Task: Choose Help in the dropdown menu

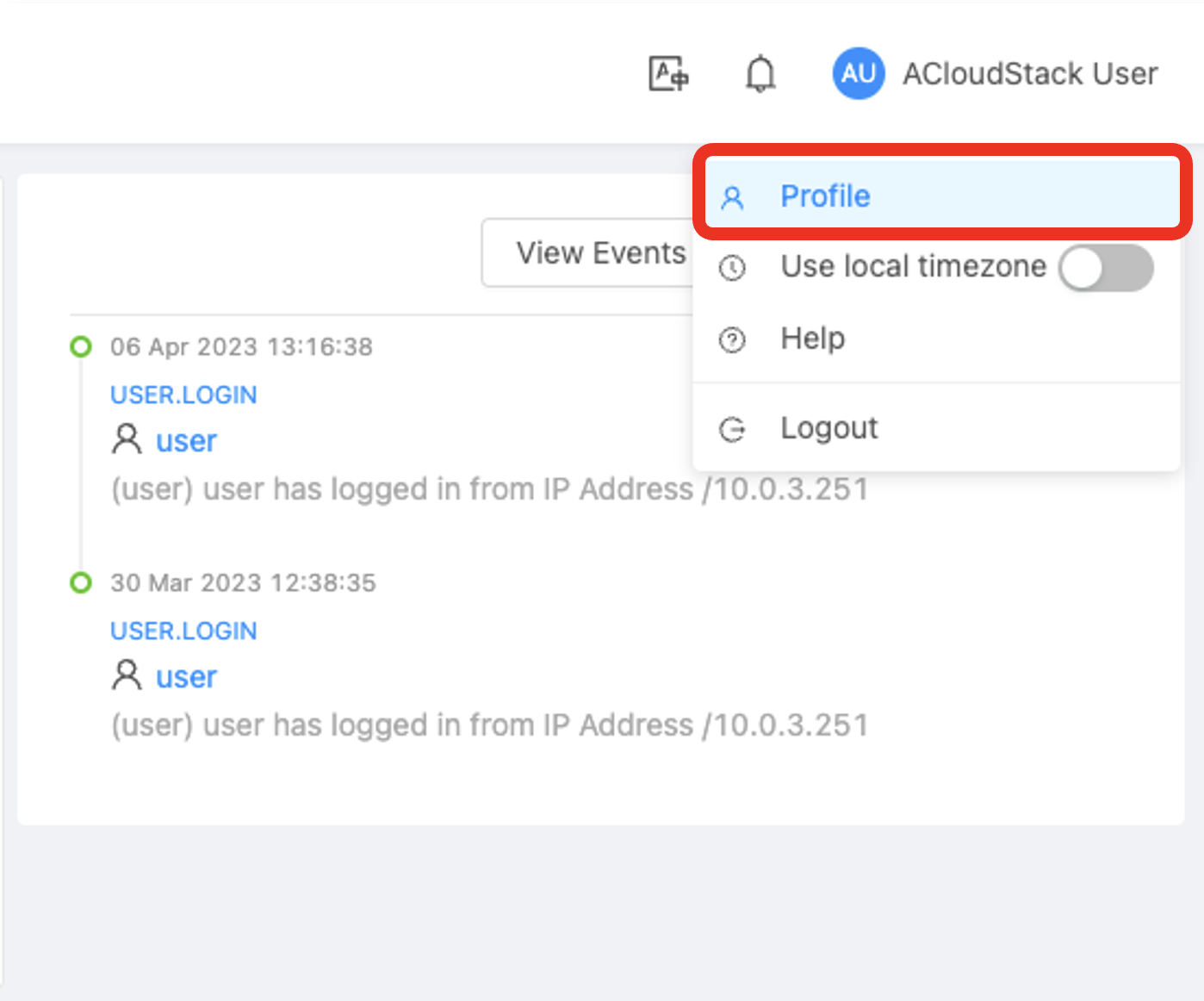Action: click(812, 339)
